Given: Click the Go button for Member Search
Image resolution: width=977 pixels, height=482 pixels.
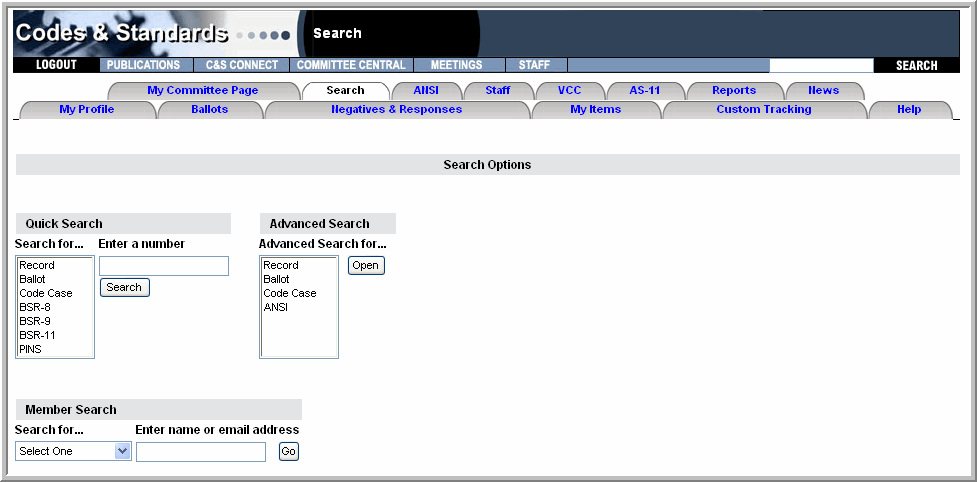Looking at the screenshot, I should click(288, 452).
